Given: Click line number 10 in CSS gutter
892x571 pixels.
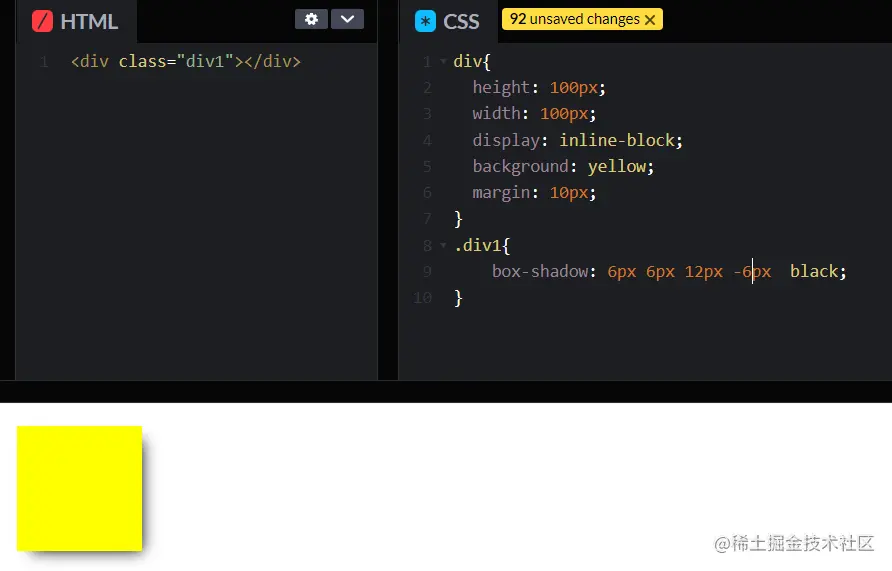Looking at the screenshot, I should pyautogui.click(x=423, y=297).
